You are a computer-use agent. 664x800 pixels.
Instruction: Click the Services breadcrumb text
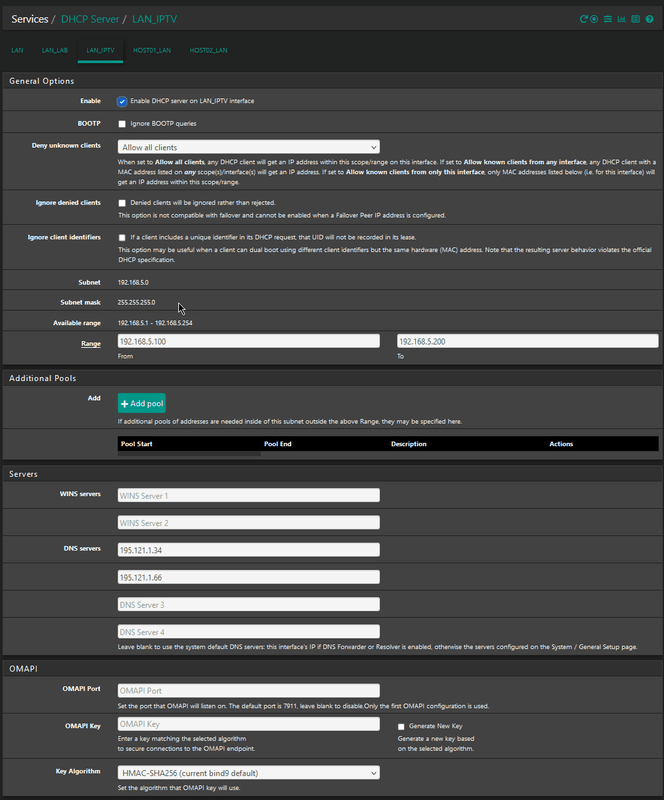30,19
